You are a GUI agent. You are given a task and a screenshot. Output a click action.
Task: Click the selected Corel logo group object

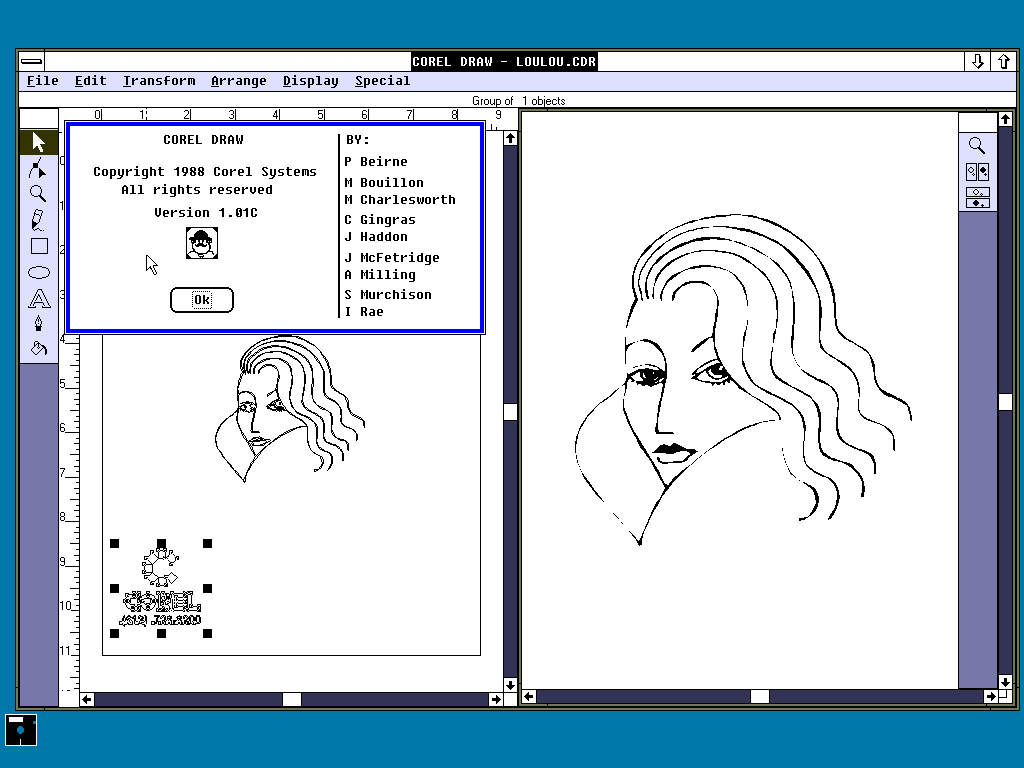pyautogui.click(x=161, y=588)
